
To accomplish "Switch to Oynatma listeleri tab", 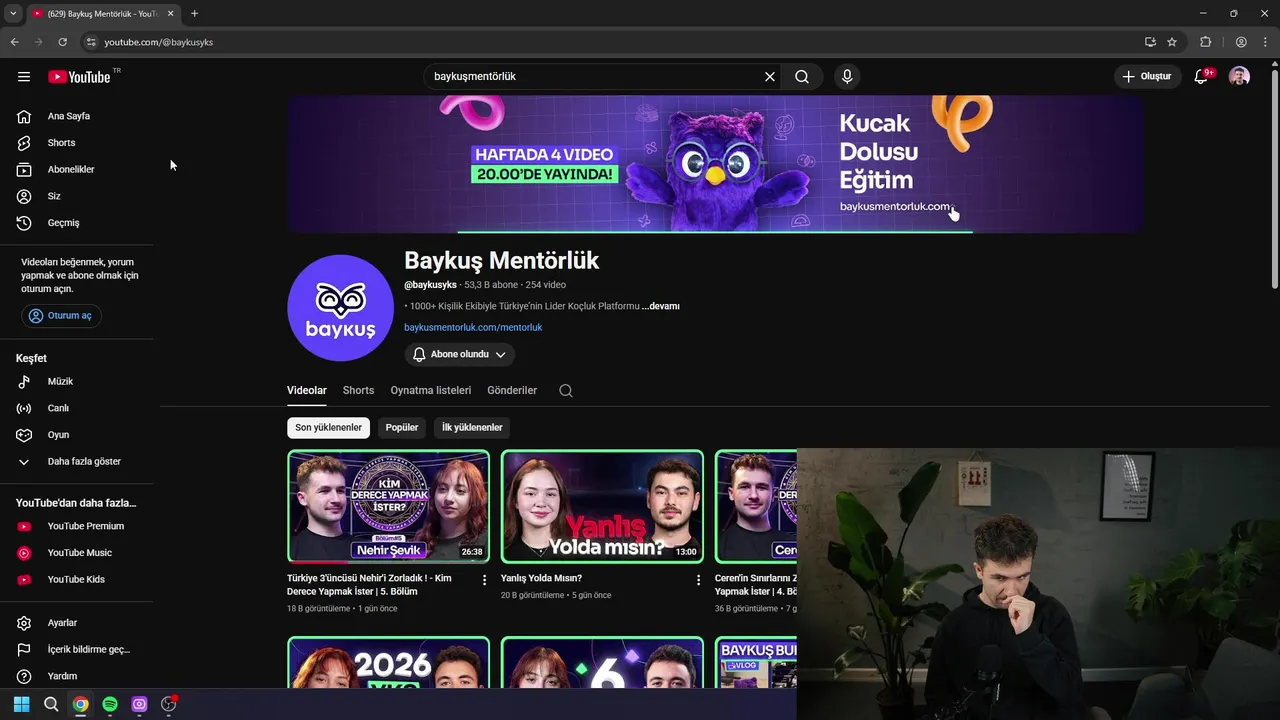I will pos(431,391).
